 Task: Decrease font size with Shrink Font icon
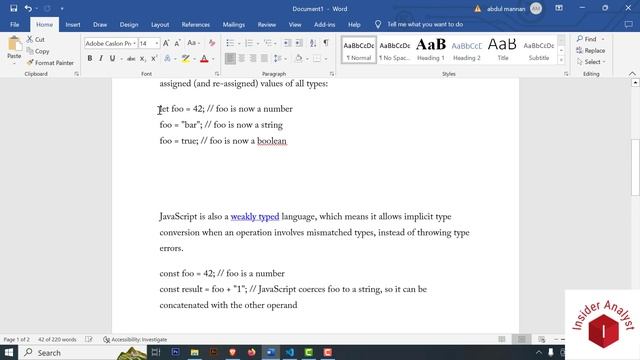(178, 43)
